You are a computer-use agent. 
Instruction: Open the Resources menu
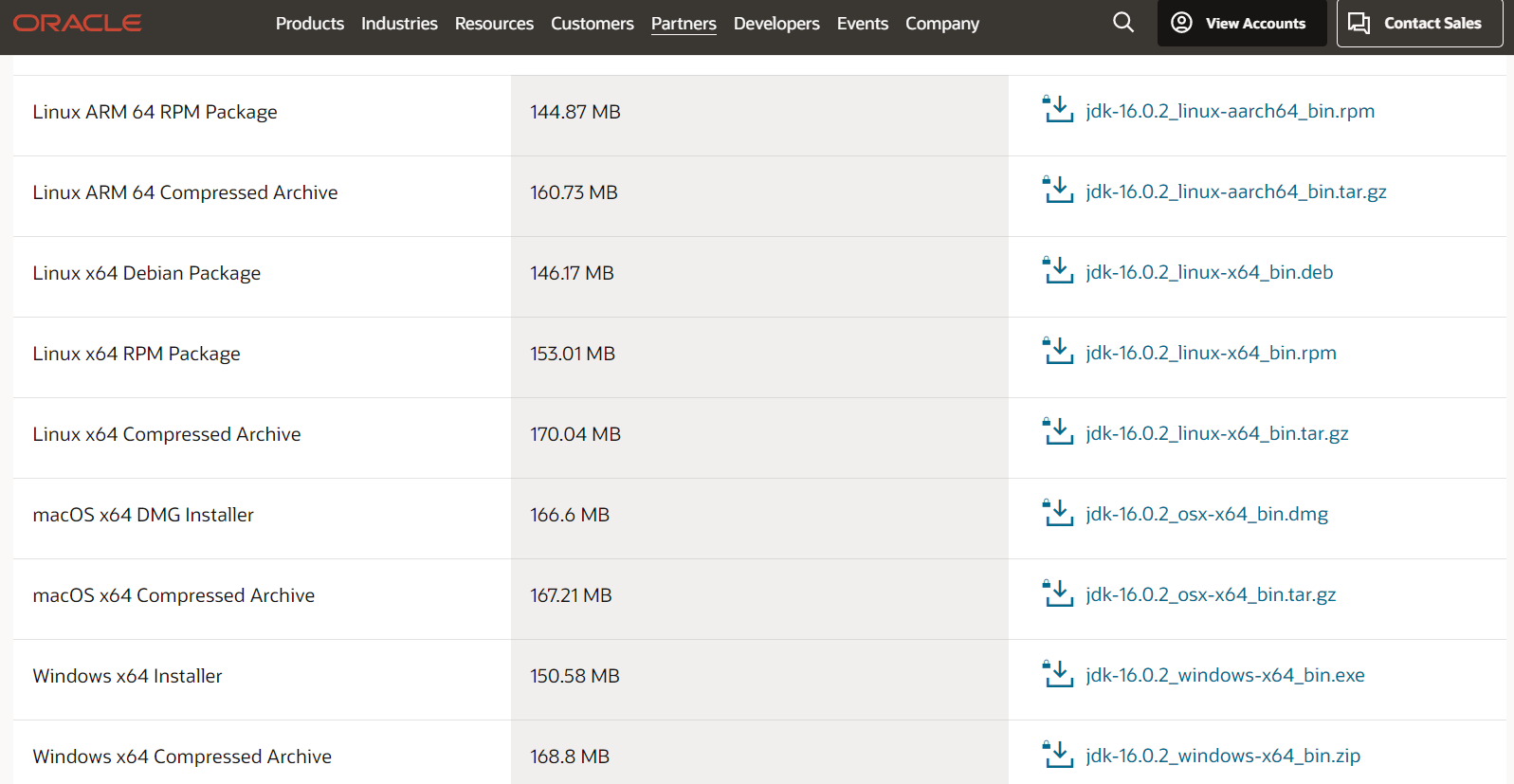point(494,24)
